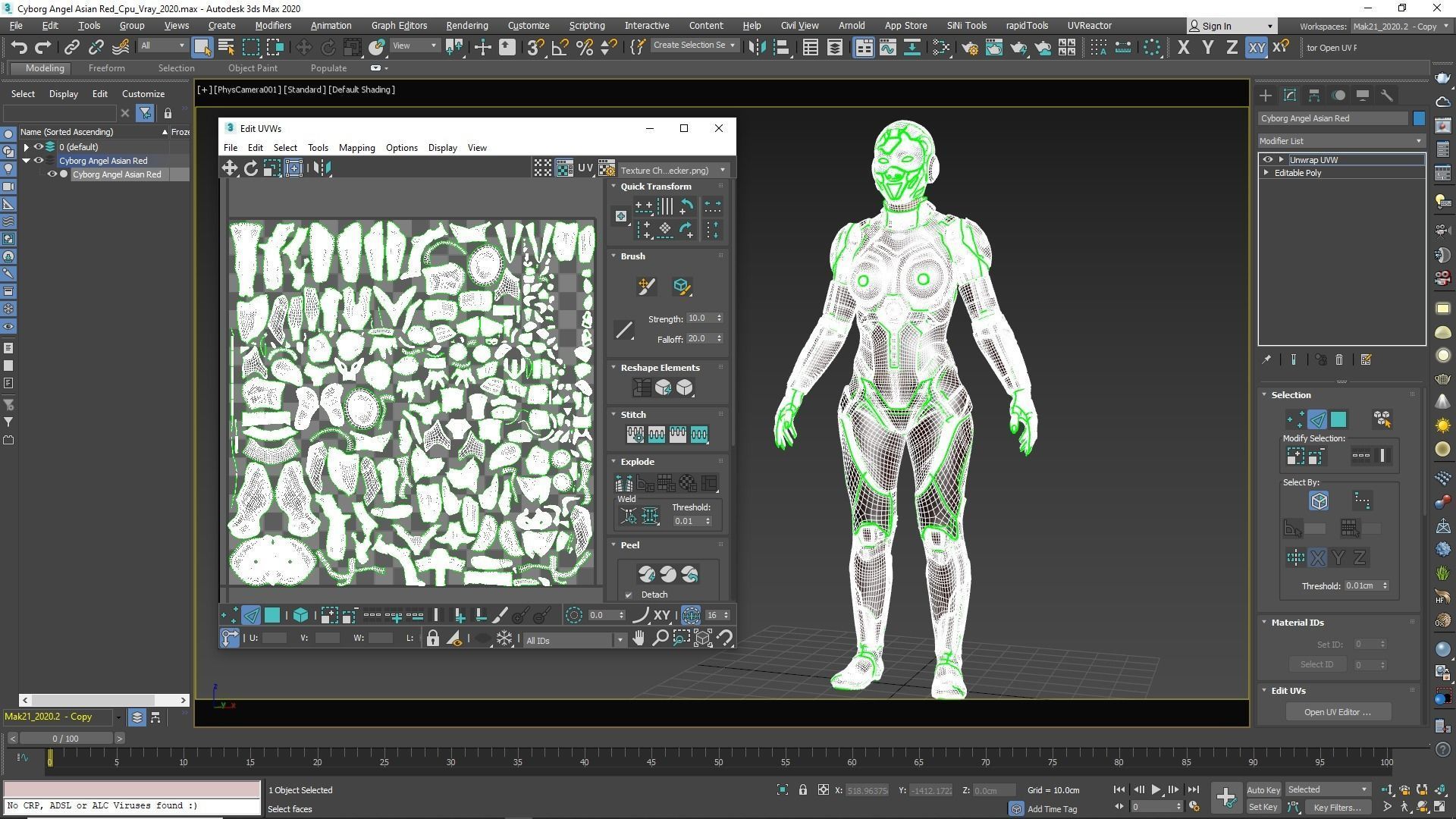Click the object color swatch beside name
1456x819 pixels.
point(1418,118)
